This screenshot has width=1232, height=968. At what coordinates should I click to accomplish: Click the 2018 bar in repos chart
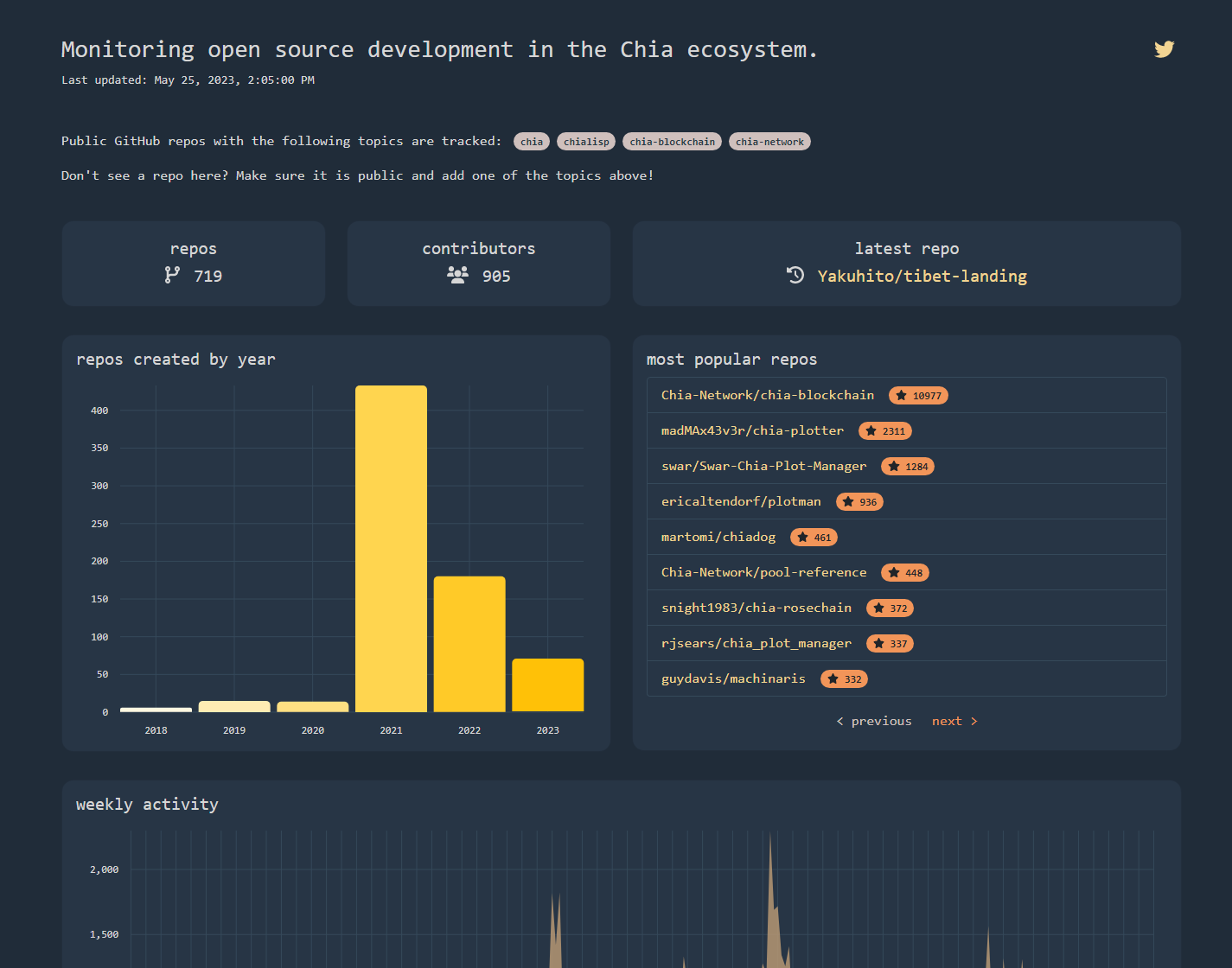click(x=156, y=710)
